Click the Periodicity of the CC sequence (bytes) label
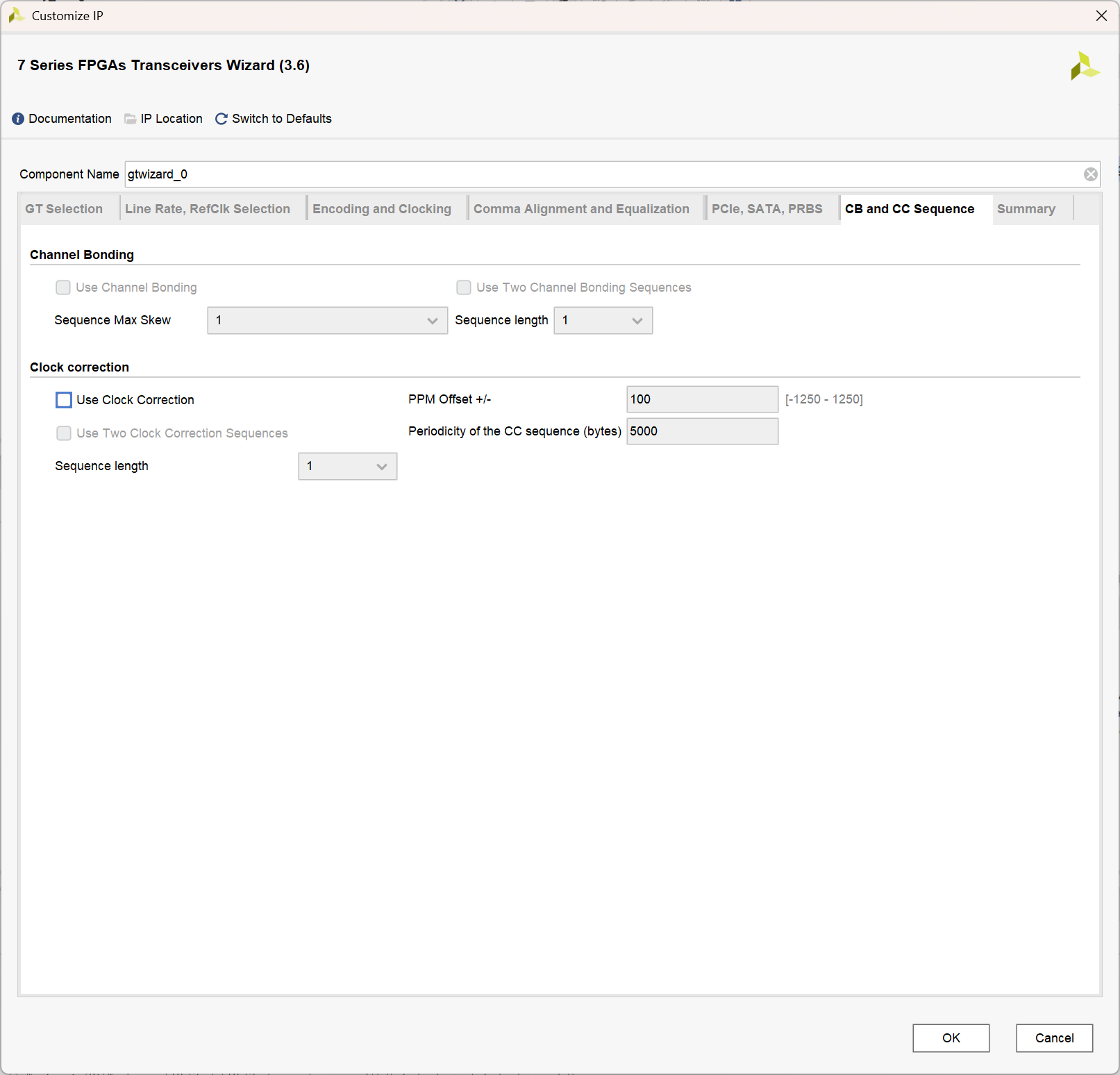The height and width of the screenshot is (1075, 1120). coord(515,431)
